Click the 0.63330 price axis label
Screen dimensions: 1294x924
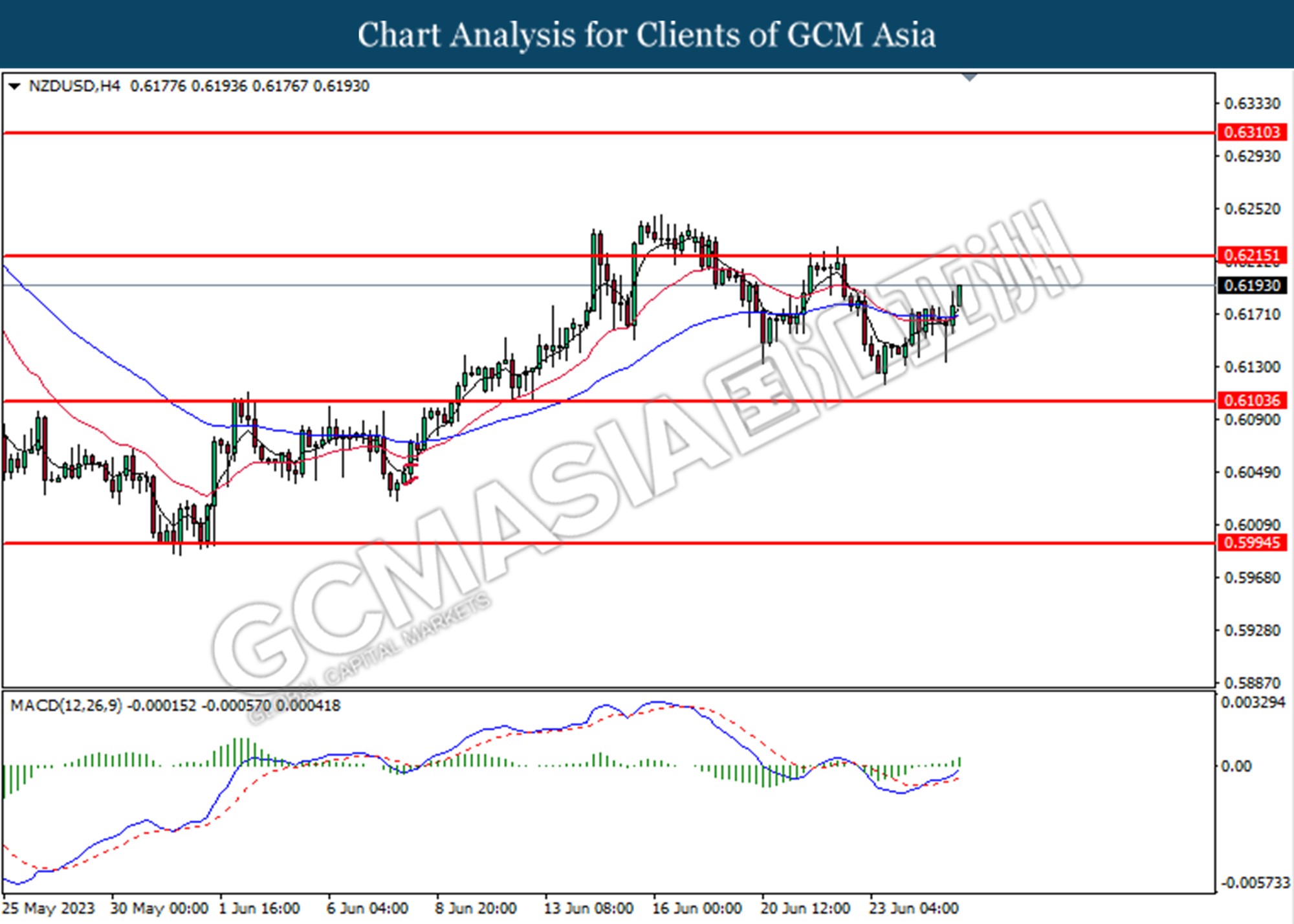(x=1251, y=104)
